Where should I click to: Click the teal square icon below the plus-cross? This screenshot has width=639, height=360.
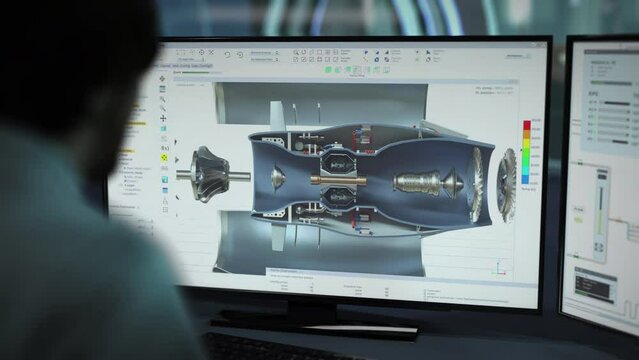click(163, 128)
